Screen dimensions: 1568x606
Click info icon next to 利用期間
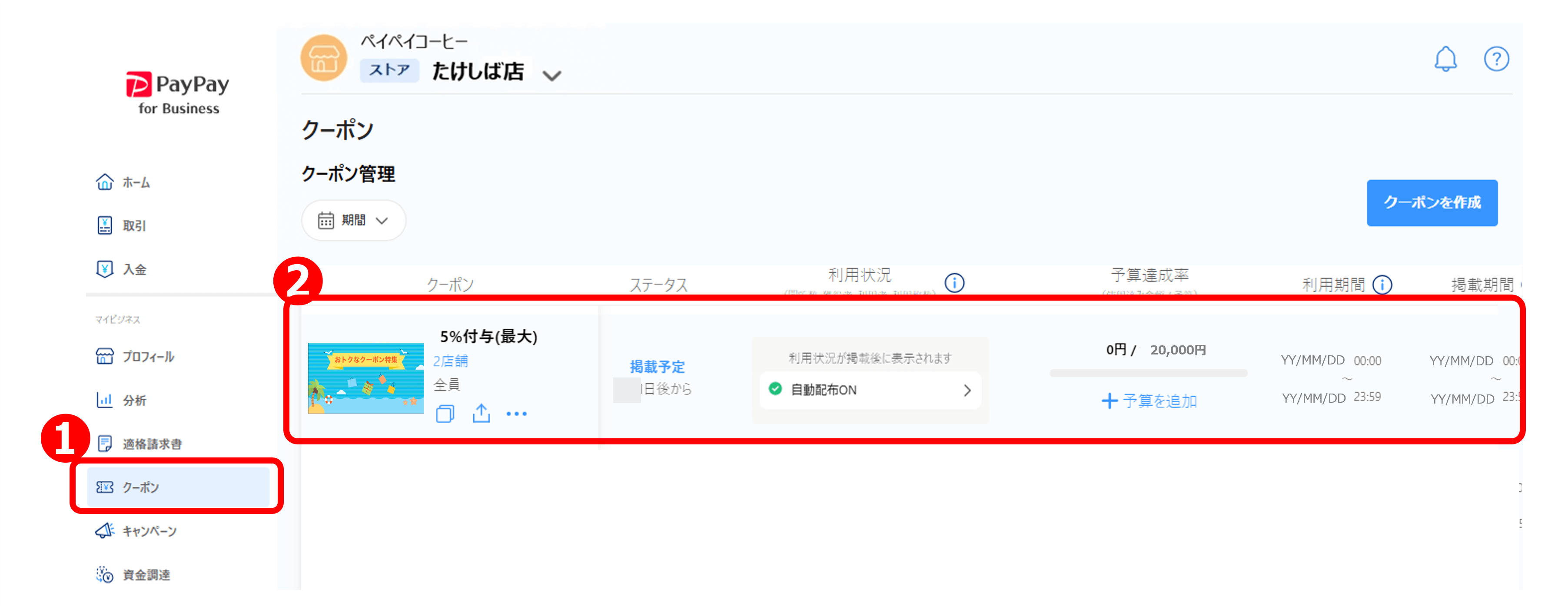(x=1382, y=285)
